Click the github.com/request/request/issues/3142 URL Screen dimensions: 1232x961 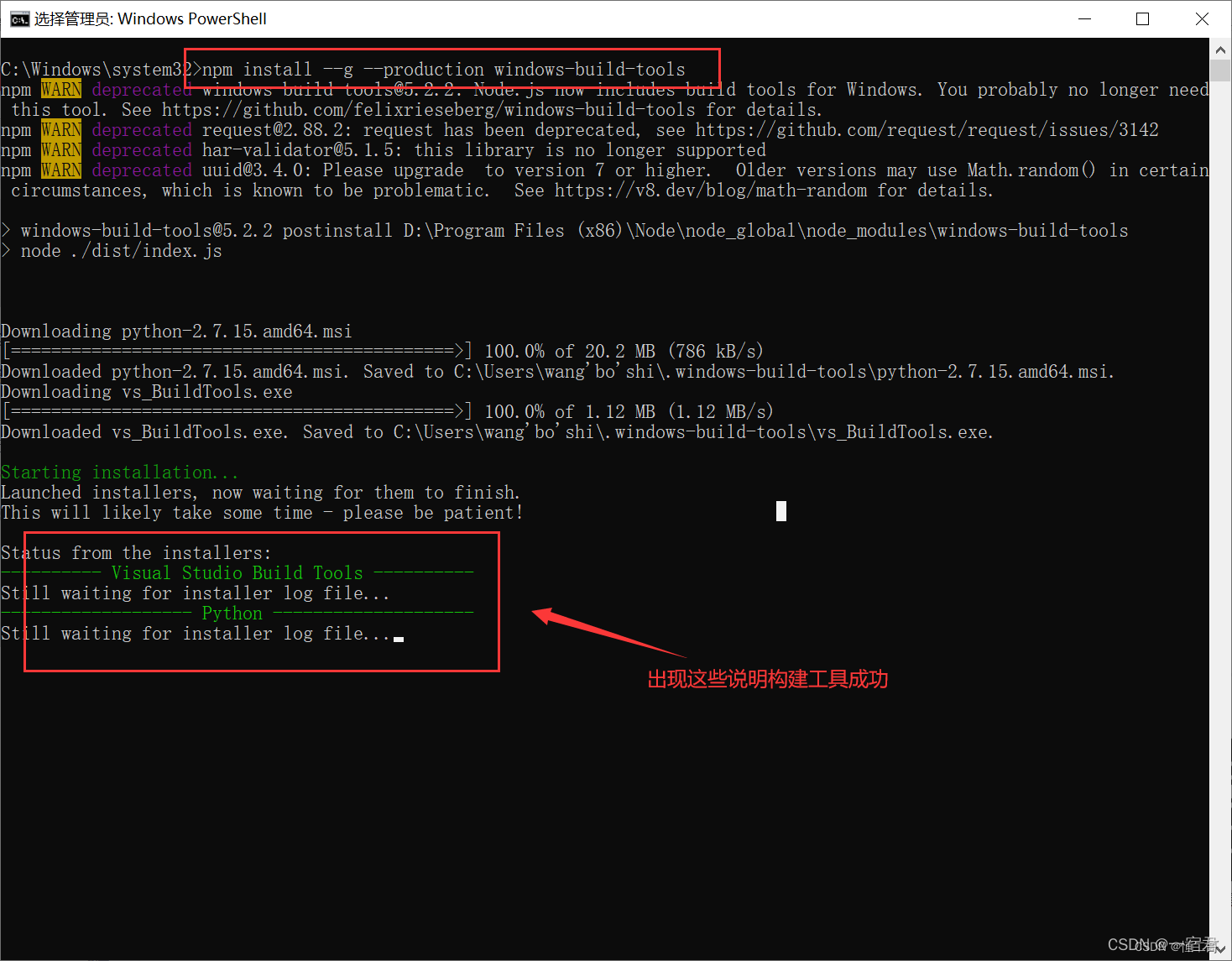[927, 130]
